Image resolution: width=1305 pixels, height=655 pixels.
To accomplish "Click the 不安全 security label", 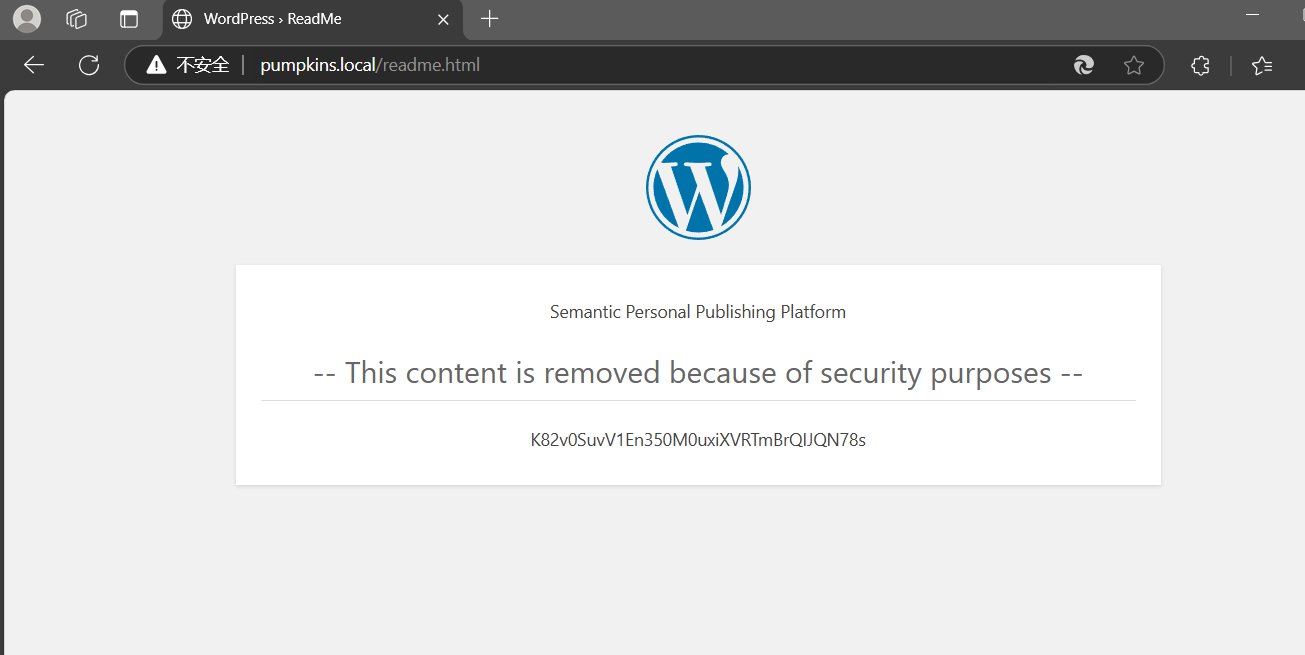I will tap(203, 65).
